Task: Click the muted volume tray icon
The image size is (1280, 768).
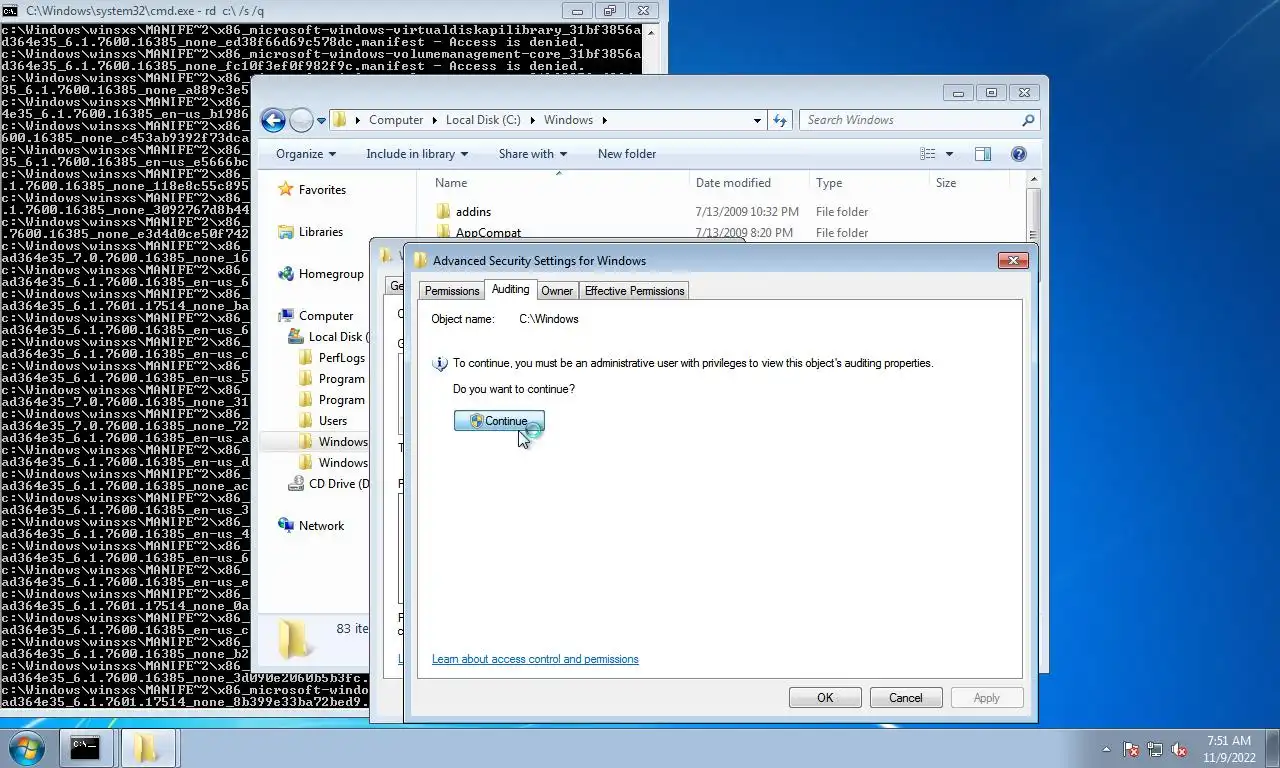Action: point(1179,749)
